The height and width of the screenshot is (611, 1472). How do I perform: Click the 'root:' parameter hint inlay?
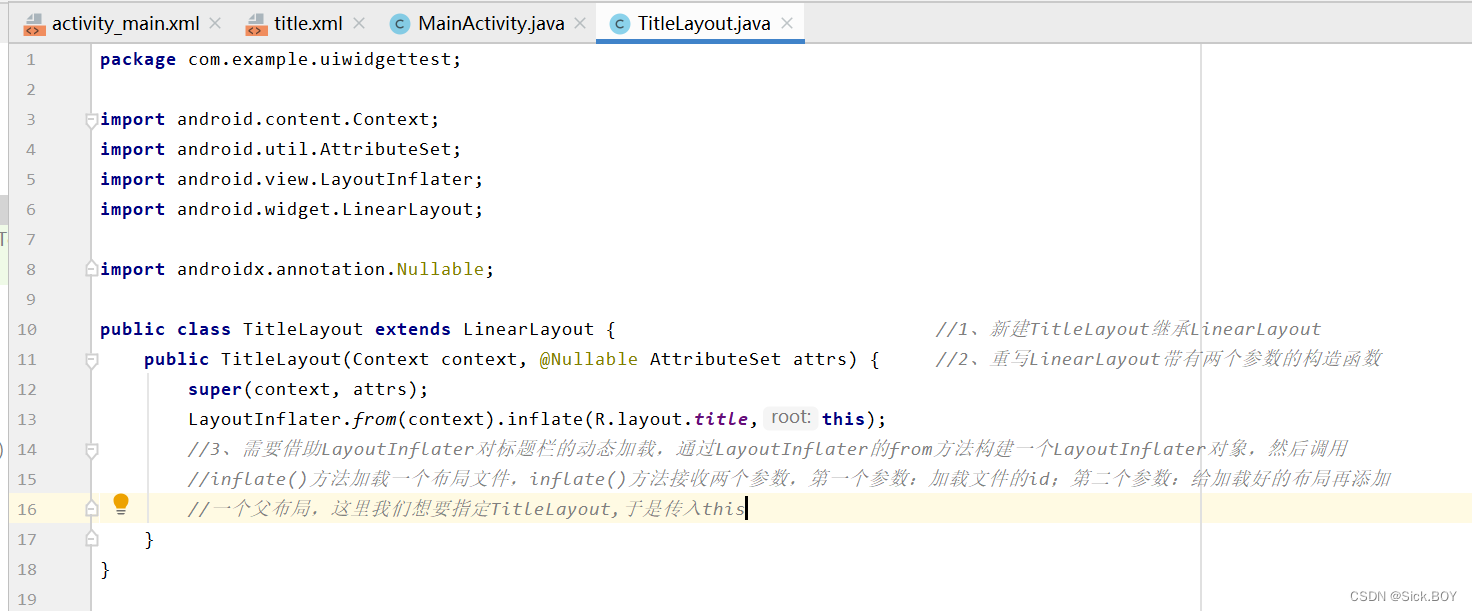click(x=789, y=417)
